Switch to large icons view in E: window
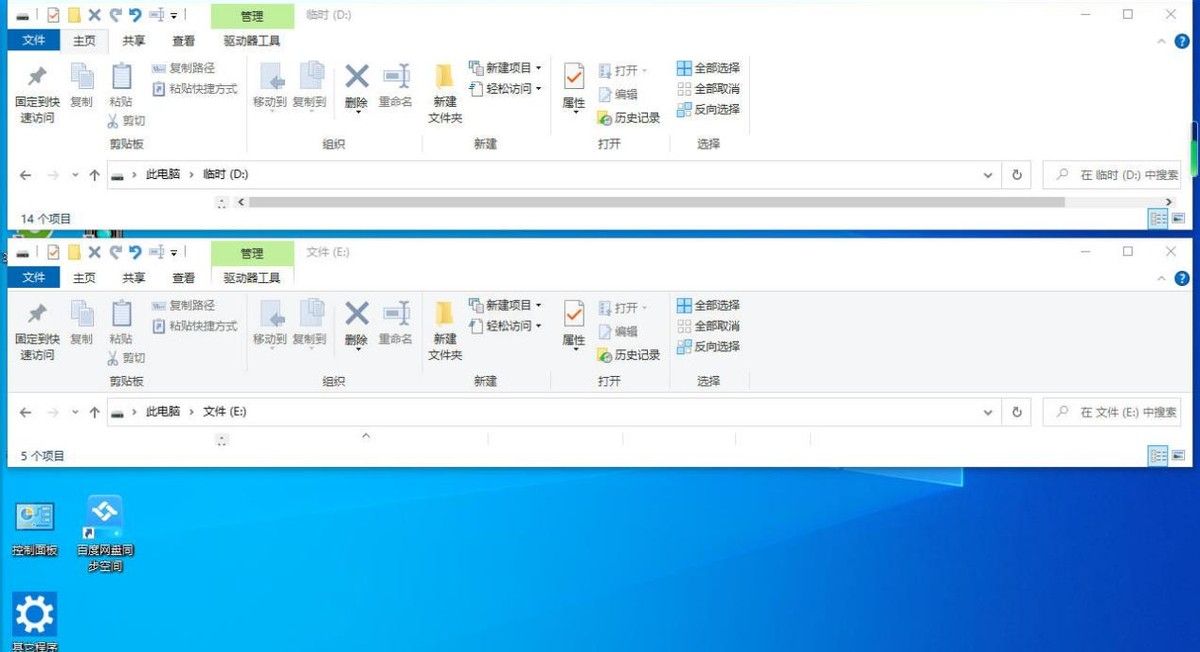This screenshot has width=1200, height=652. pyautogui.click(x=1178, y=456)
